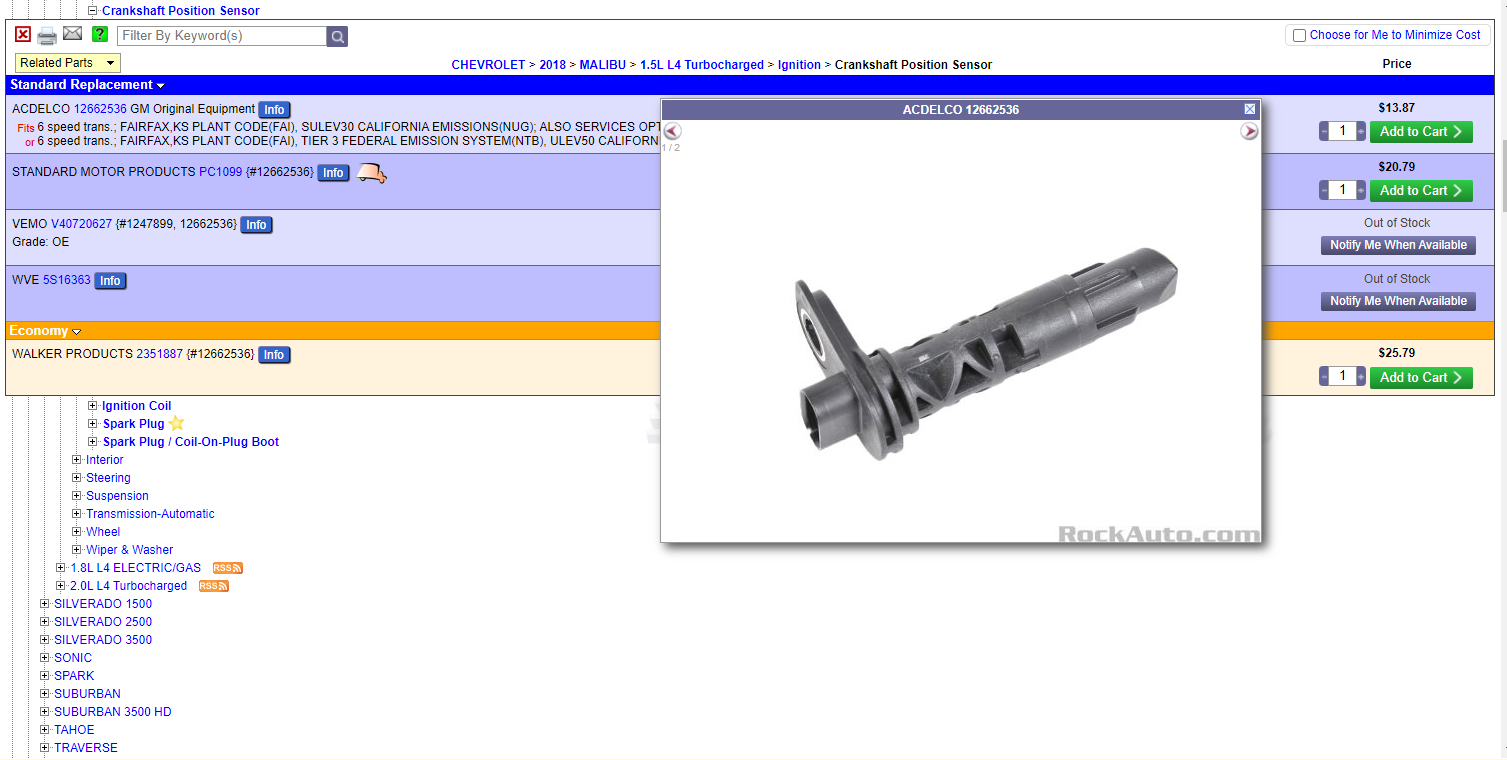Expand the Interior category
The image size is (1507, 760).
pyautogui.click(x=77, y=460)
